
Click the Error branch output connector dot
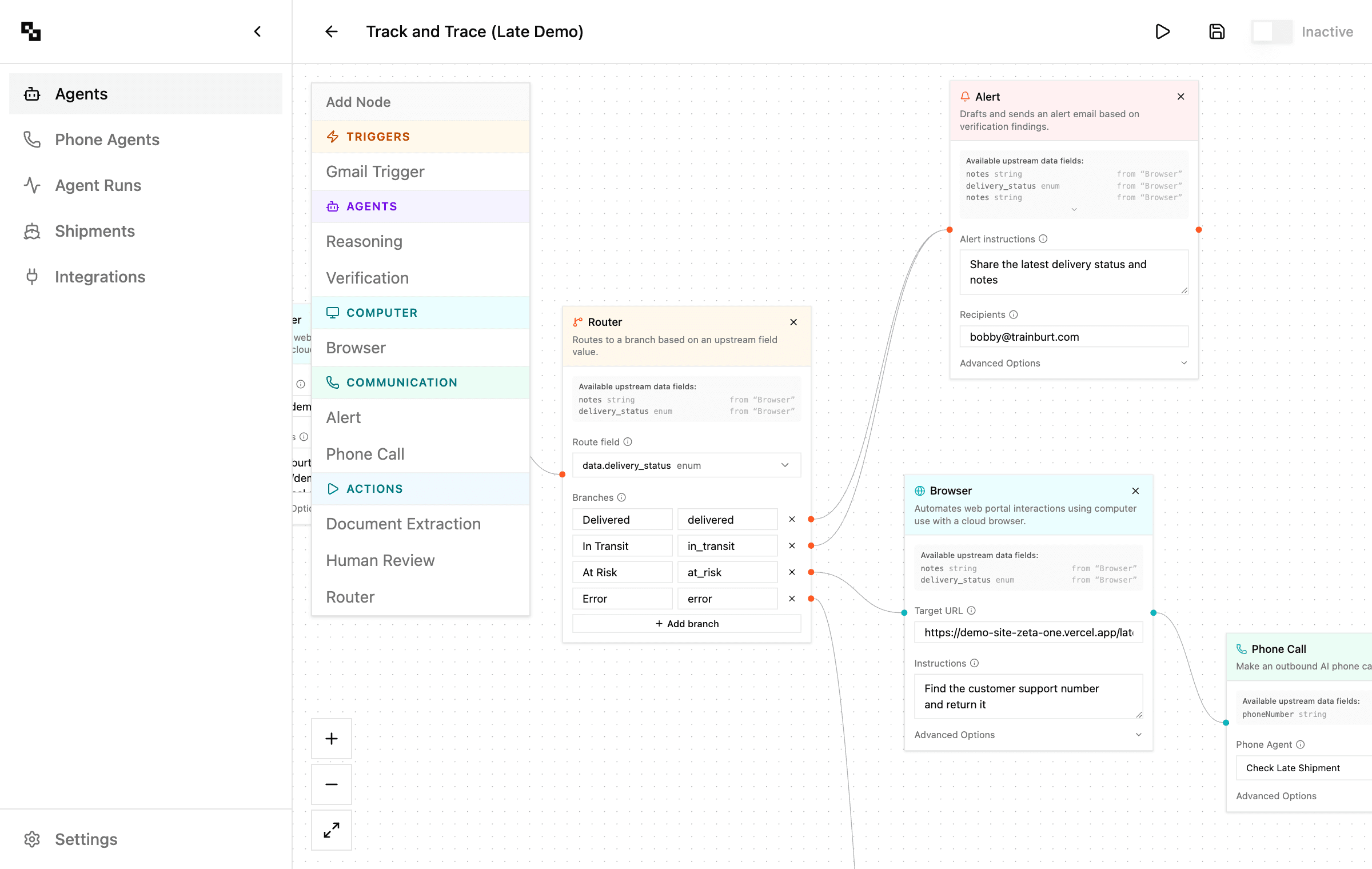tap(811, 599)
